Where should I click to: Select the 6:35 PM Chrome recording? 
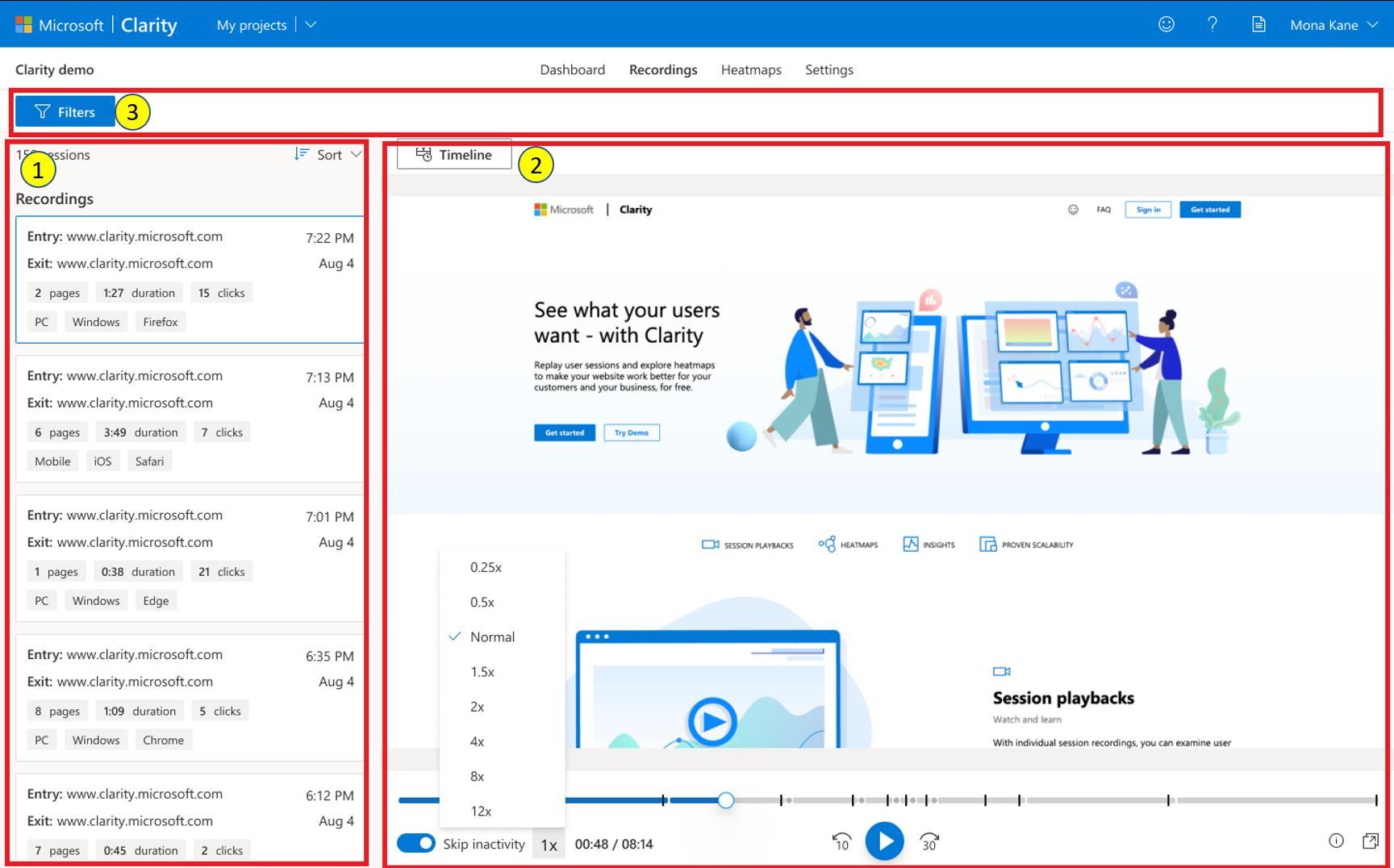[x=190, y=698]
